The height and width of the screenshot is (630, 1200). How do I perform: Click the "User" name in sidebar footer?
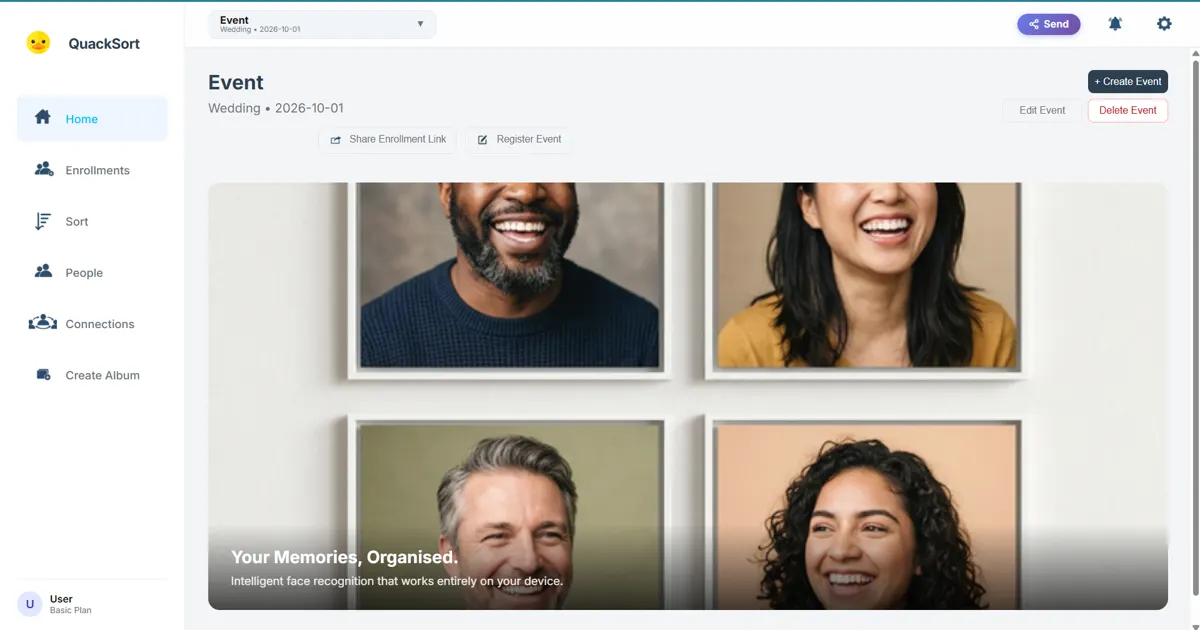(61, 599)
